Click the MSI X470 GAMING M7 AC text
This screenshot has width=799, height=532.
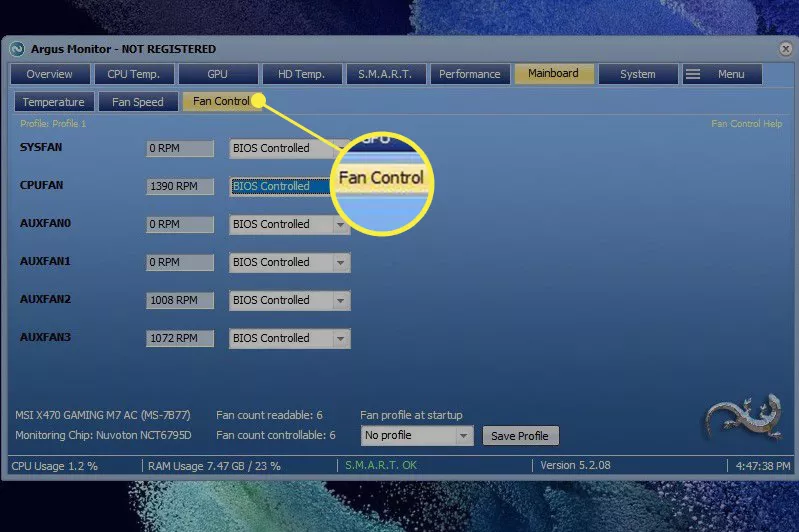tap(102, 415)
